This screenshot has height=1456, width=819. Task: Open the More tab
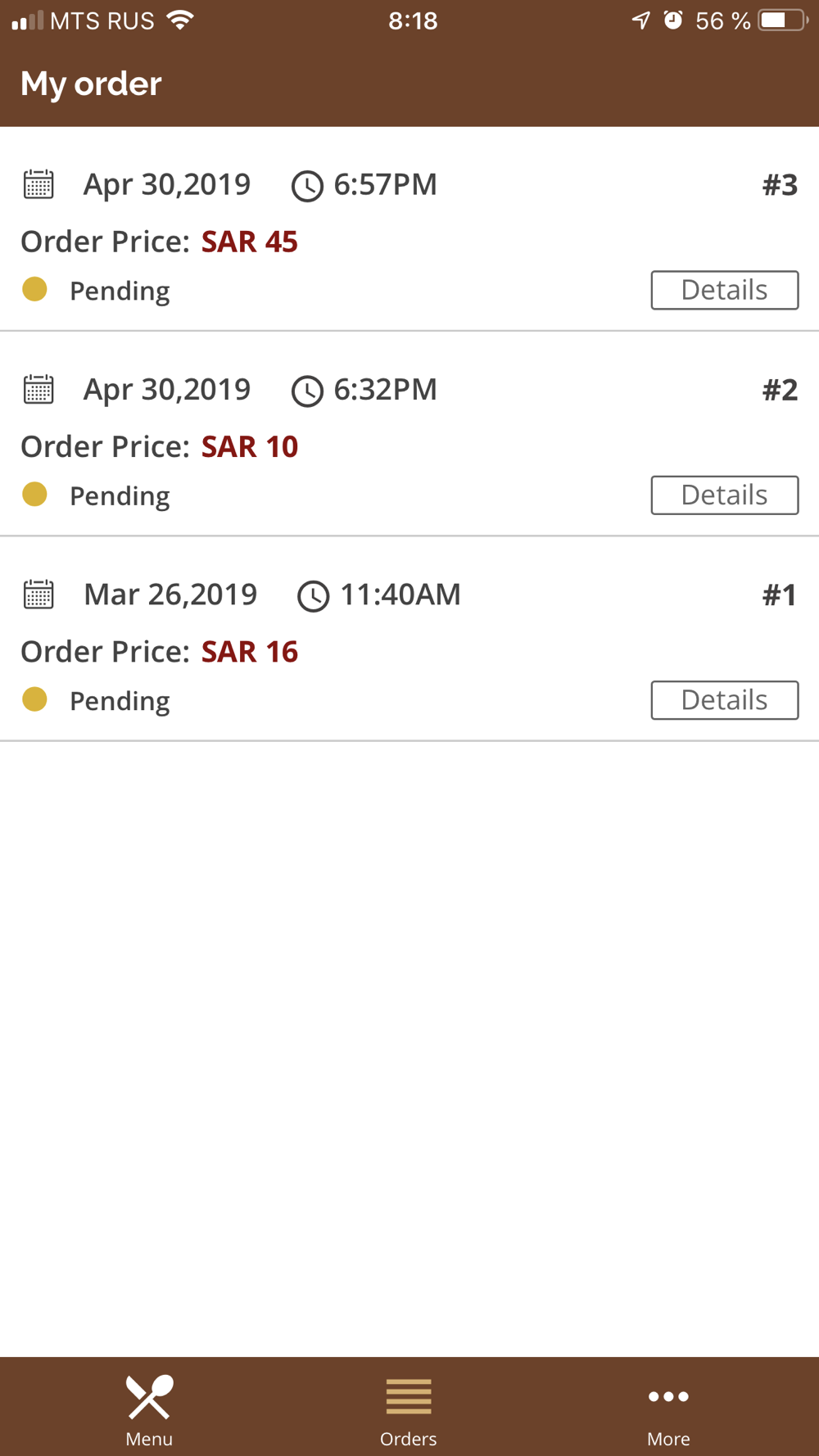click(668, 1409)
